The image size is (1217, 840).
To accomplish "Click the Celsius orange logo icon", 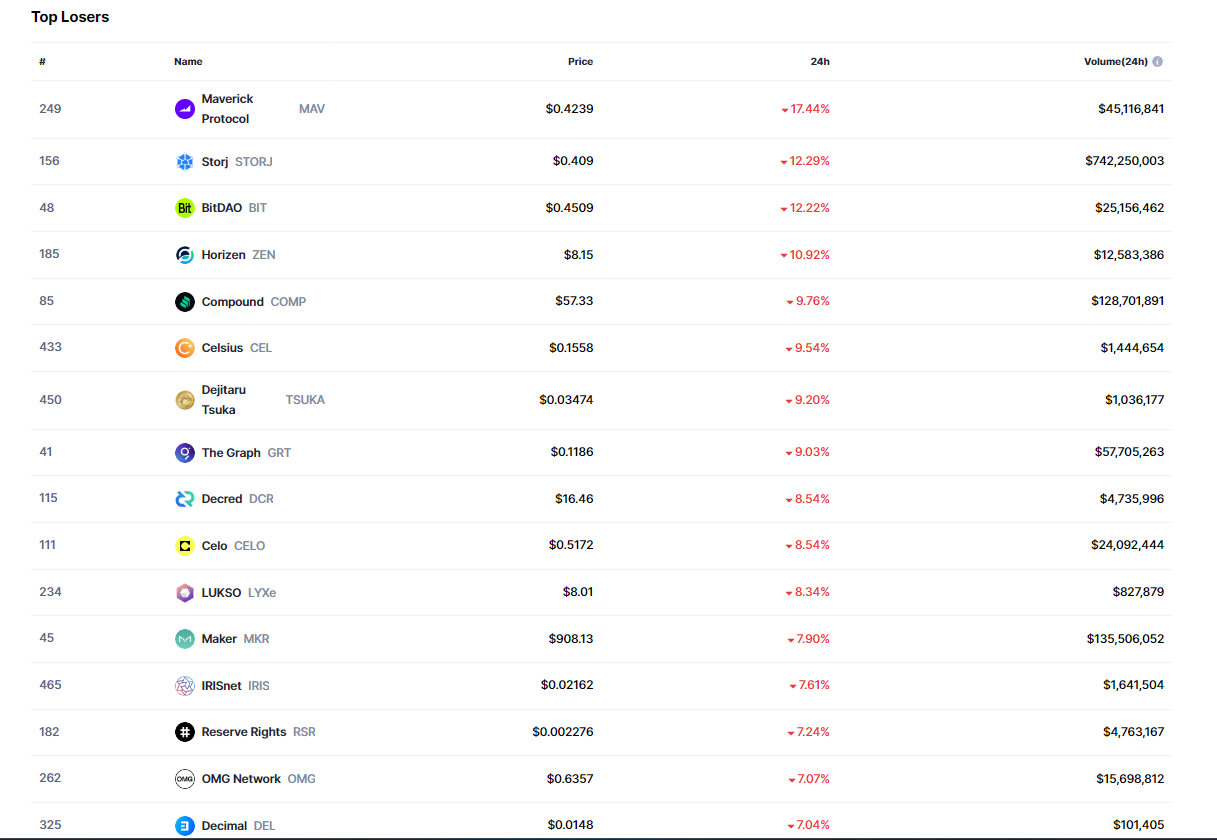I will tap(185, 348).
